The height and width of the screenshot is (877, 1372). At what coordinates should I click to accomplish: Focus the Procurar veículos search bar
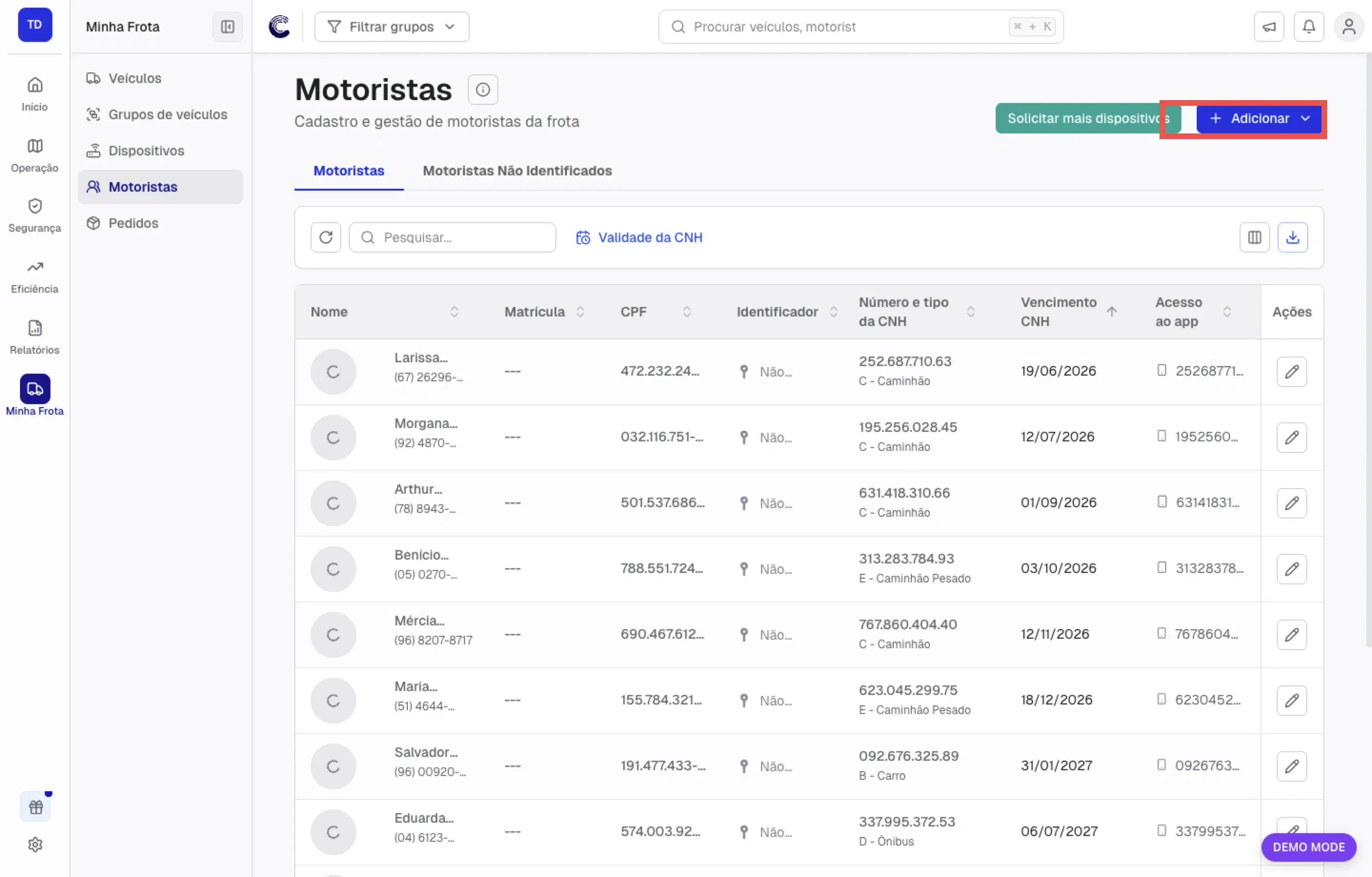click(860, 27)
